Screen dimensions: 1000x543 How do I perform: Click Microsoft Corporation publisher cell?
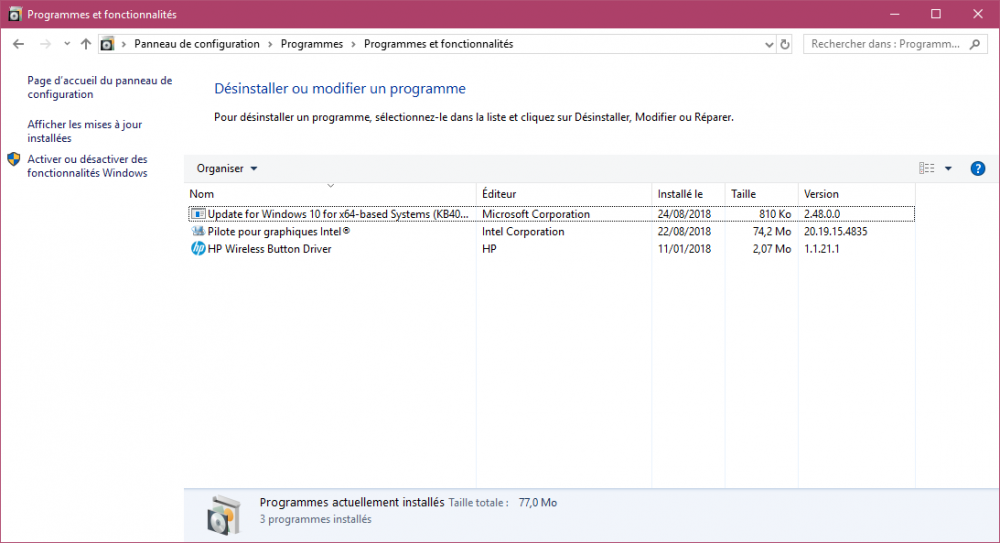point(536,214)
